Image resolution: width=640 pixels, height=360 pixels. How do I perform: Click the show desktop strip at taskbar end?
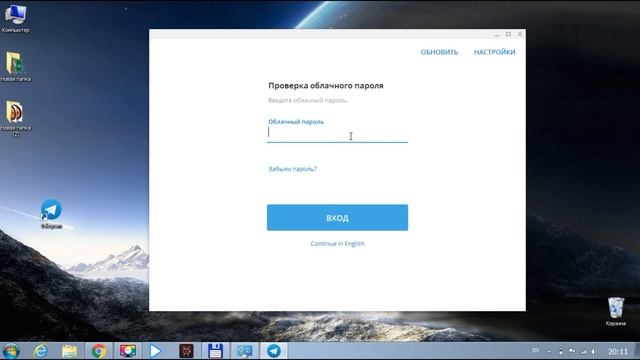(637, 351)
